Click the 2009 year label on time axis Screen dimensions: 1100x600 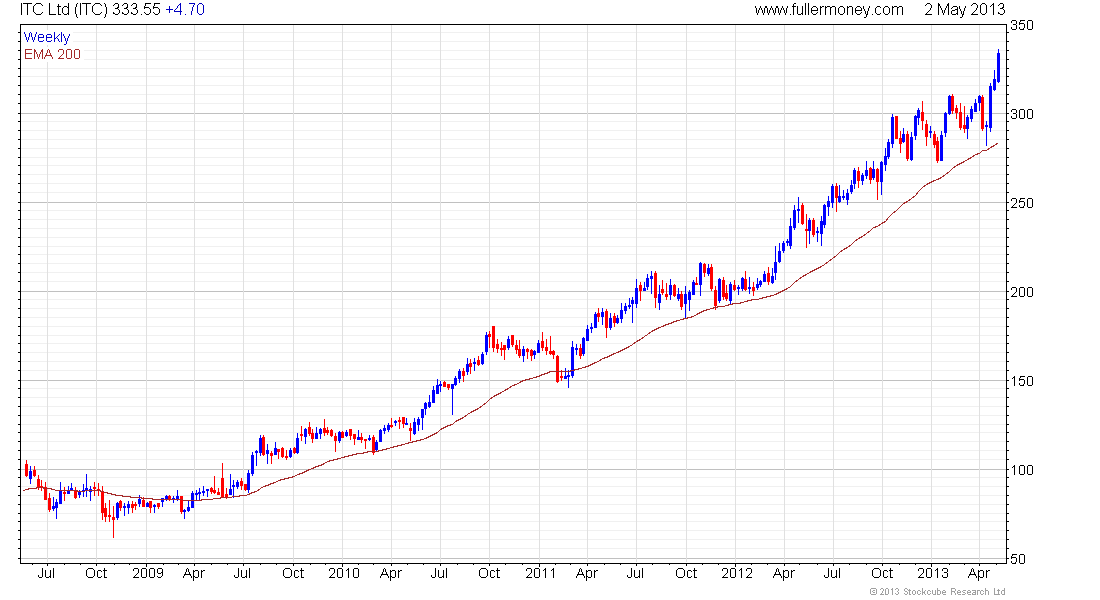(x=148, y=573)
